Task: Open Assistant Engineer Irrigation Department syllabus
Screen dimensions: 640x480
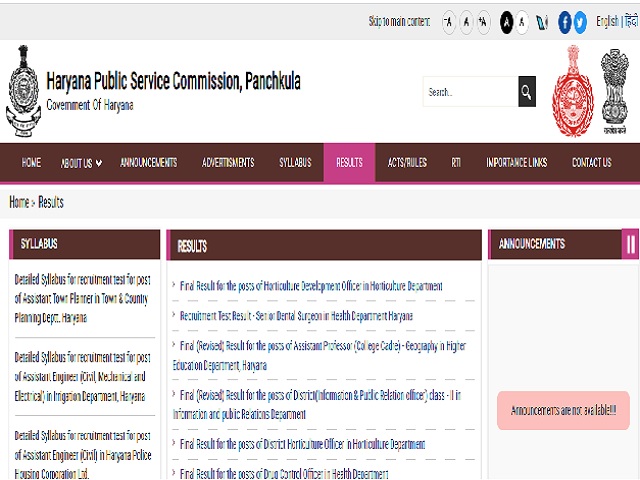Action: [x=82, y=377]
